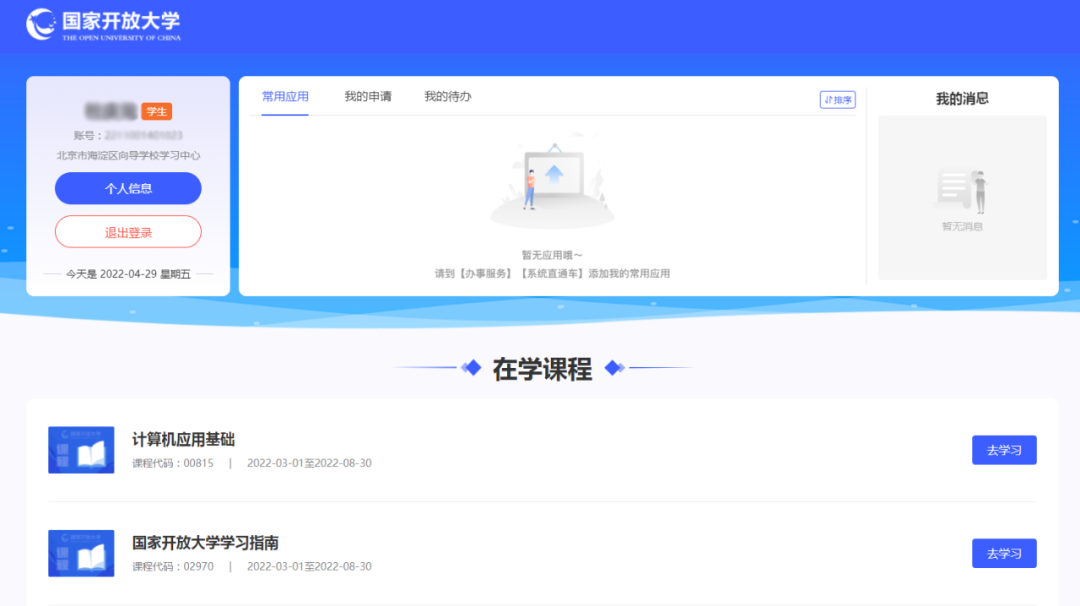Click the 我的消息 heading
Image resolution: width=1080 pixels, height=606 pixels.
[x=962, y=98]
